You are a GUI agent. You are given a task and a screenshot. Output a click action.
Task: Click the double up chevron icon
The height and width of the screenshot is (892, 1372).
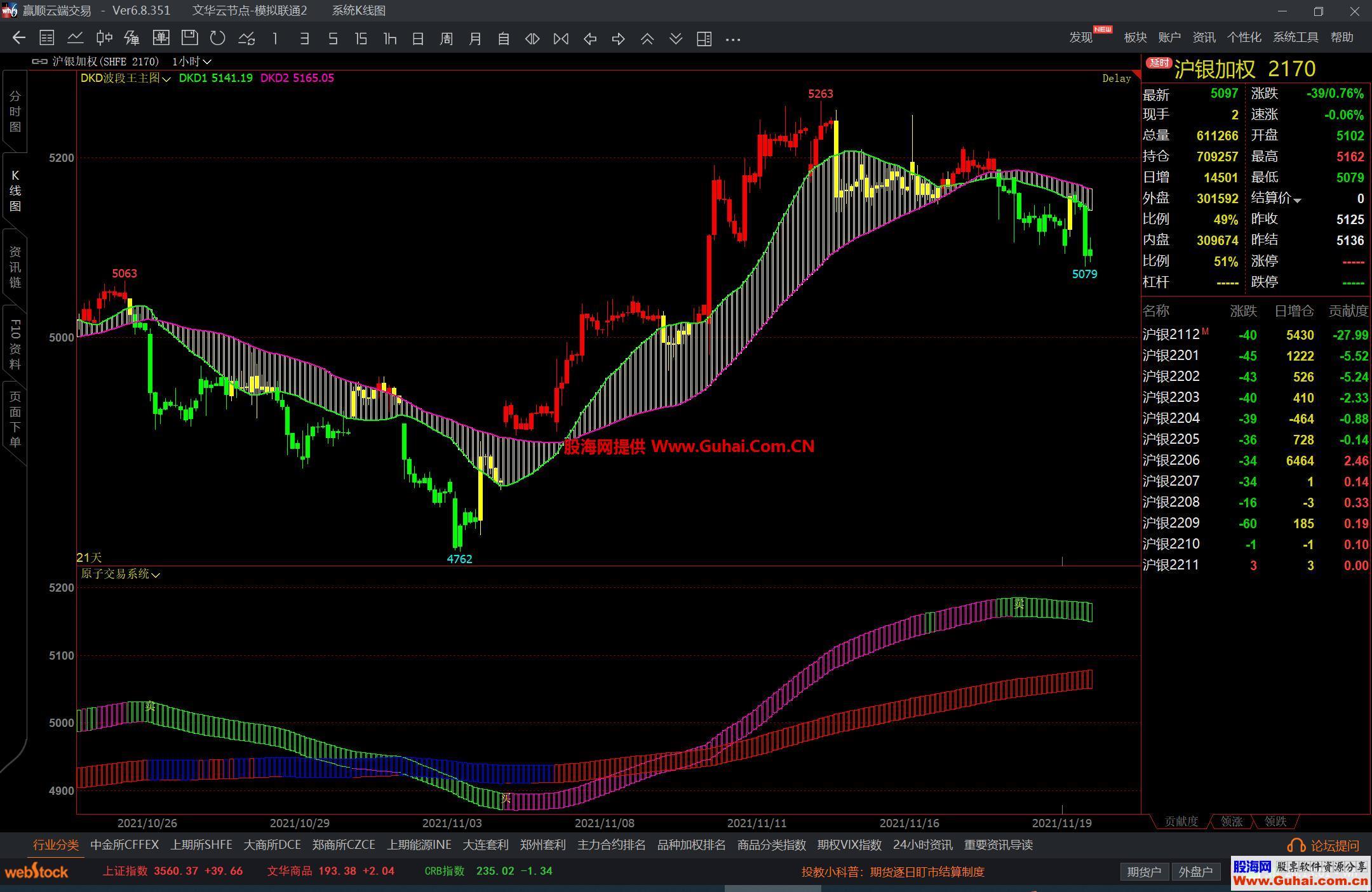[x=647, y=39]
